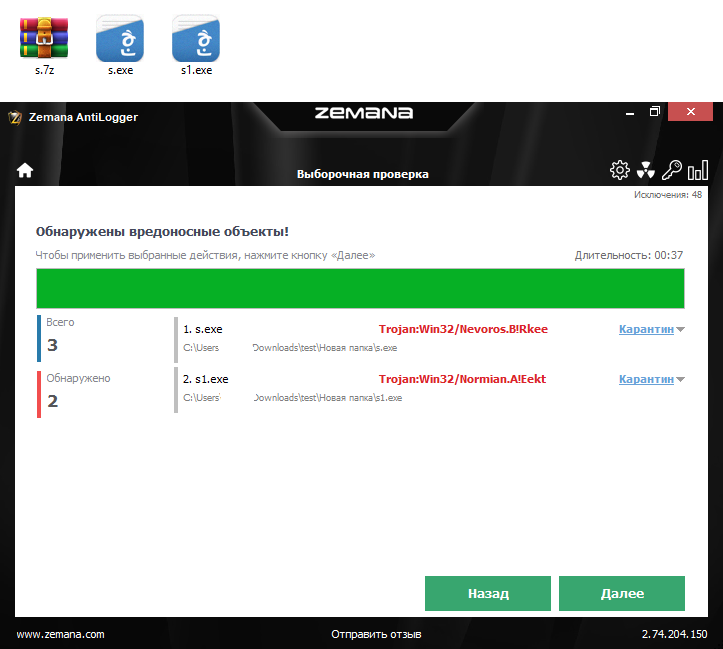Click Исключения: 48 label
Viewport: 723px width, 649px height.
pyautogui.click(x=668, y=195)
